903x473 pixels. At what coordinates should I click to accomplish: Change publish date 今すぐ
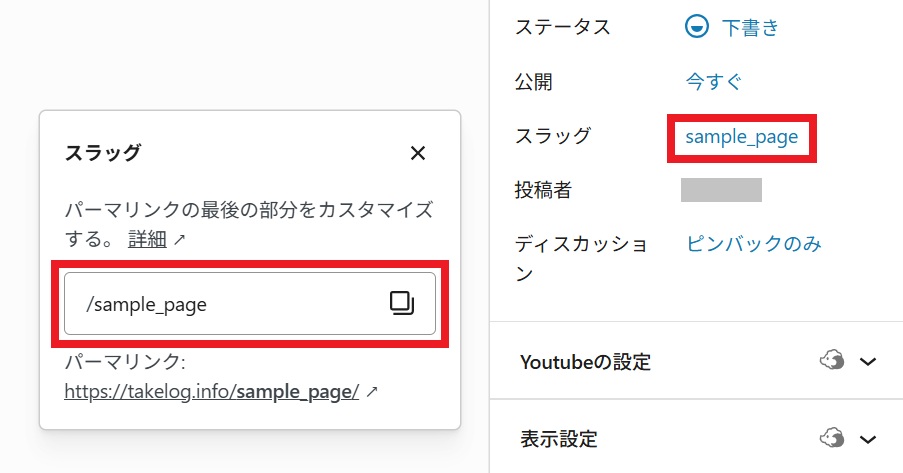[713, 81]
